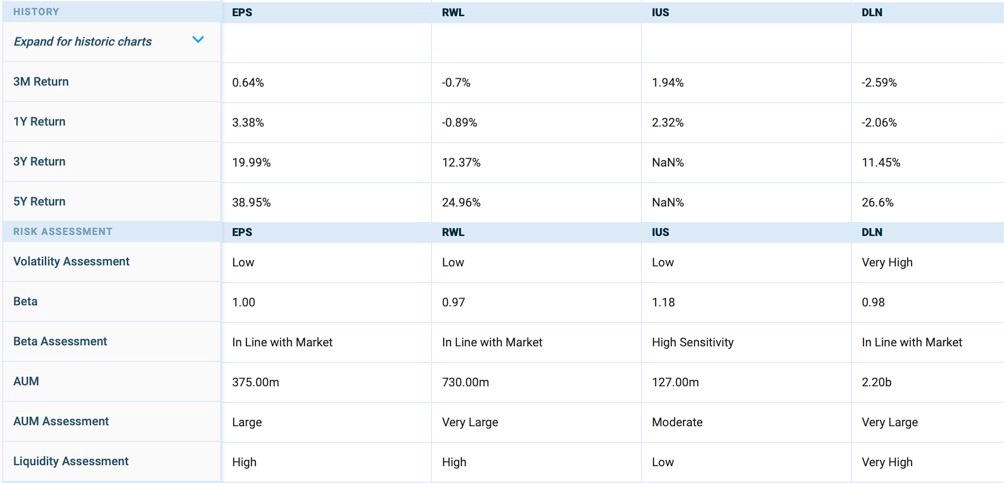The height and width of the screenshot is (483, 1004).
Task: Click the Volatility Assessment row label
Action: pyautogui.click(x=71, y=262)
